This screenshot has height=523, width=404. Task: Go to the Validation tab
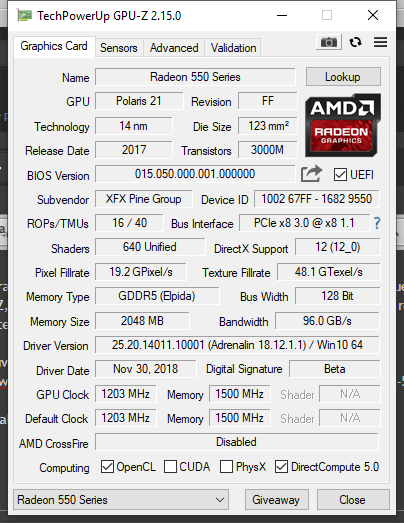(x=233, y=48)
